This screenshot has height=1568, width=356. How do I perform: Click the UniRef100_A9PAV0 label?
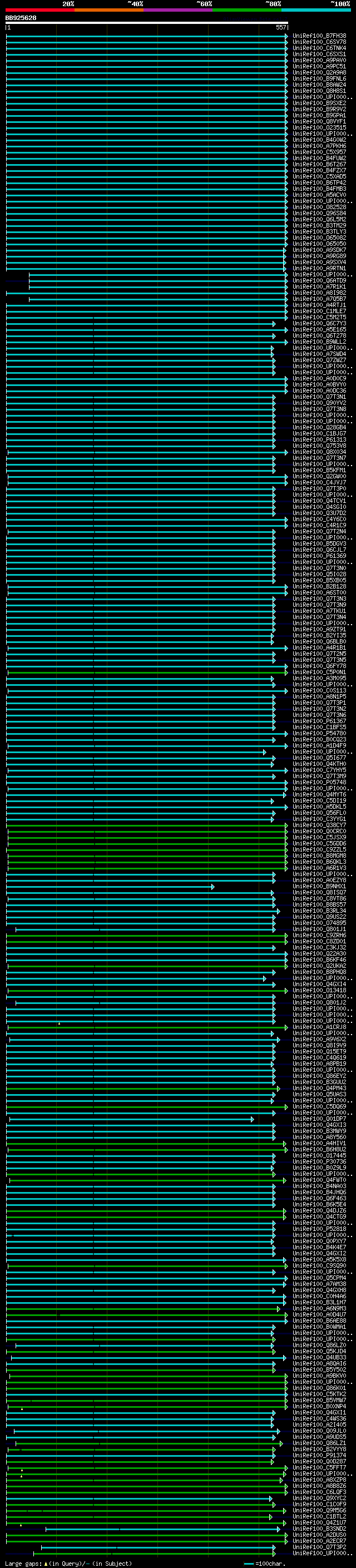tap(319, 60)
